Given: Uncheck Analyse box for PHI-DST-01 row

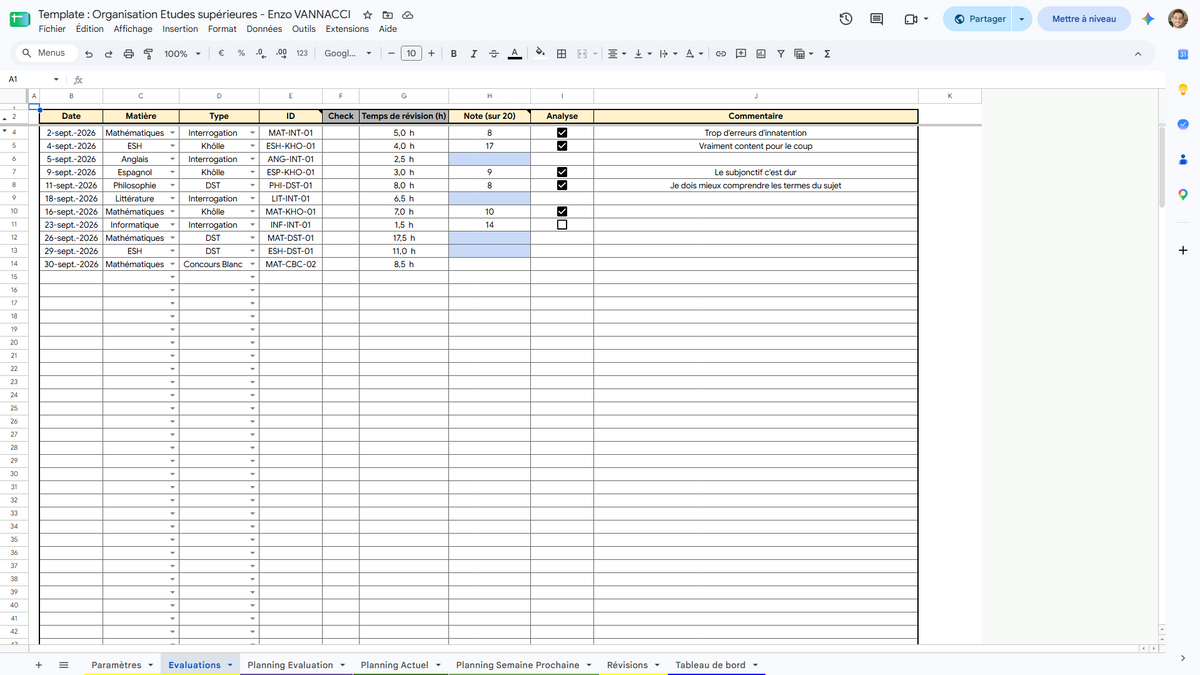Looking at the screenshot, I should 562,185.
